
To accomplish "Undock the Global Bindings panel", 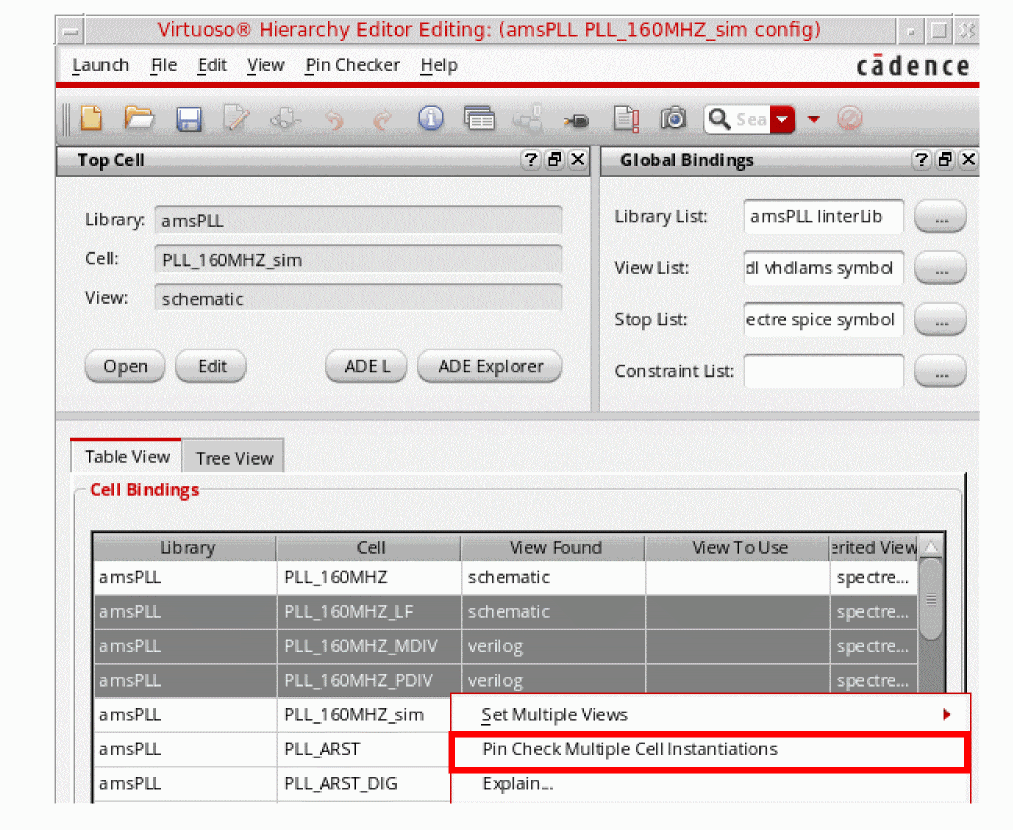I will [945, 160].
